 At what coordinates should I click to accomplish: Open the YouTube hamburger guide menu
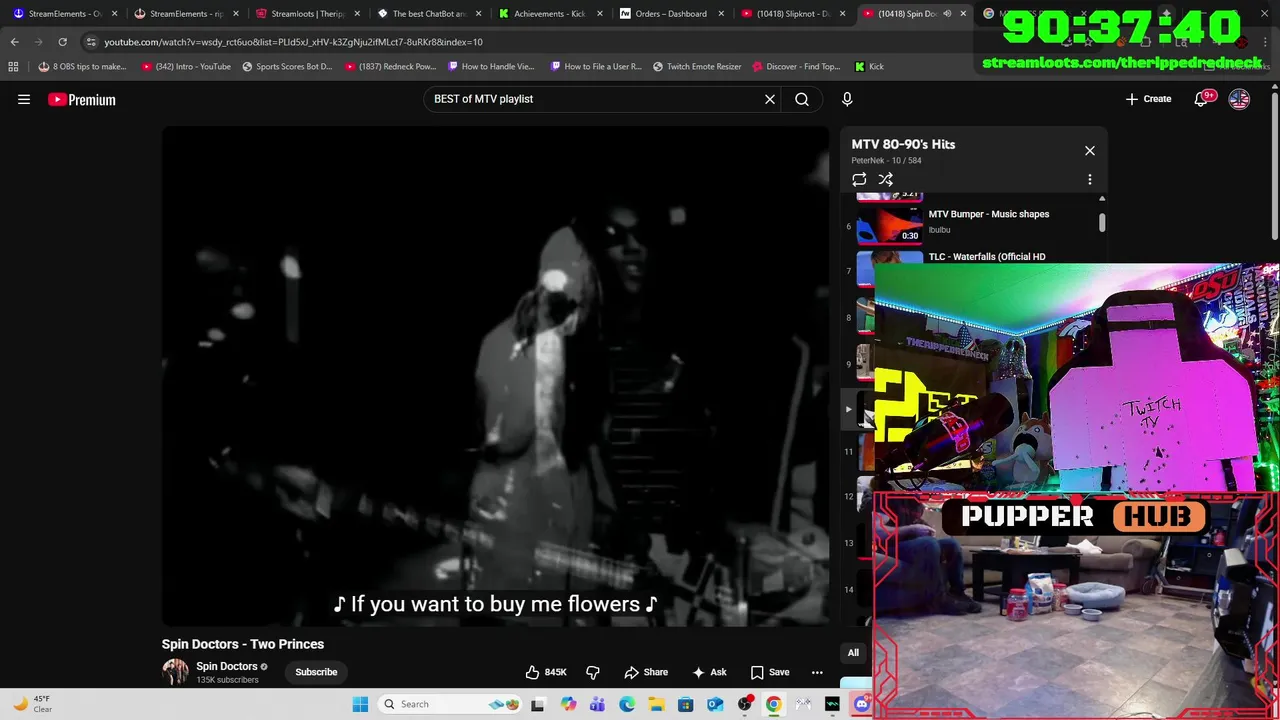24,99
